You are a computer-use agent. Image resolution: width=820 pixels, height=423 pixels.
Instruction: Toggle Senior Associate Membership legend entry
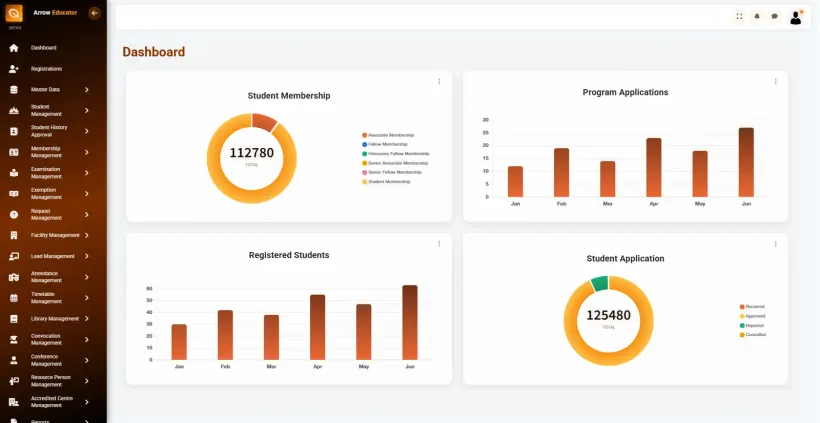pyautogui.click(x=395, y=163)
